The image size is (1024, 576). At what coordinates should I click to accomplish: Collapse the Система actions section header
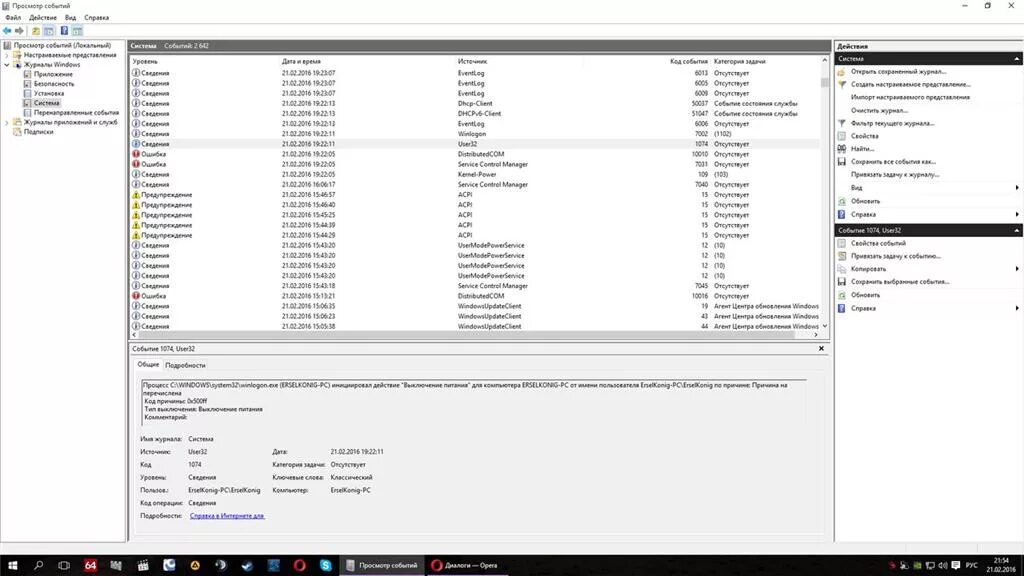(1017, 59)
